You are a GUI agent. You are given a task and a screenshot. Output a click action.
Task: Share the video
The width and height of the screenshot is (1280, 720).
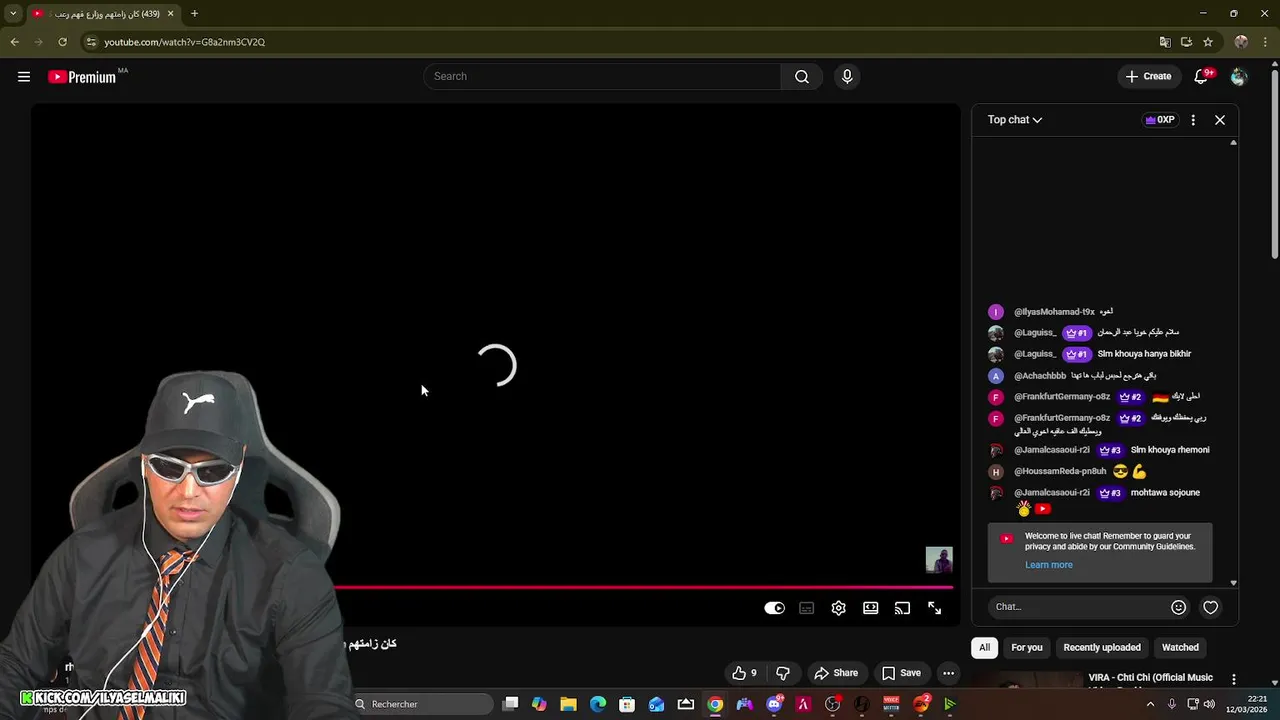tap(836, 673)
